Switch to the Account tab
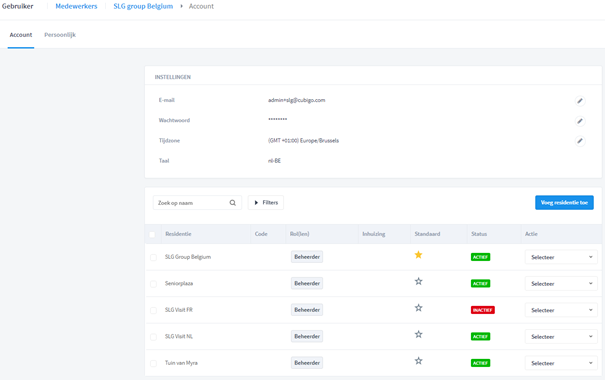The image size is (605, 380). click(x=21, y=35)
